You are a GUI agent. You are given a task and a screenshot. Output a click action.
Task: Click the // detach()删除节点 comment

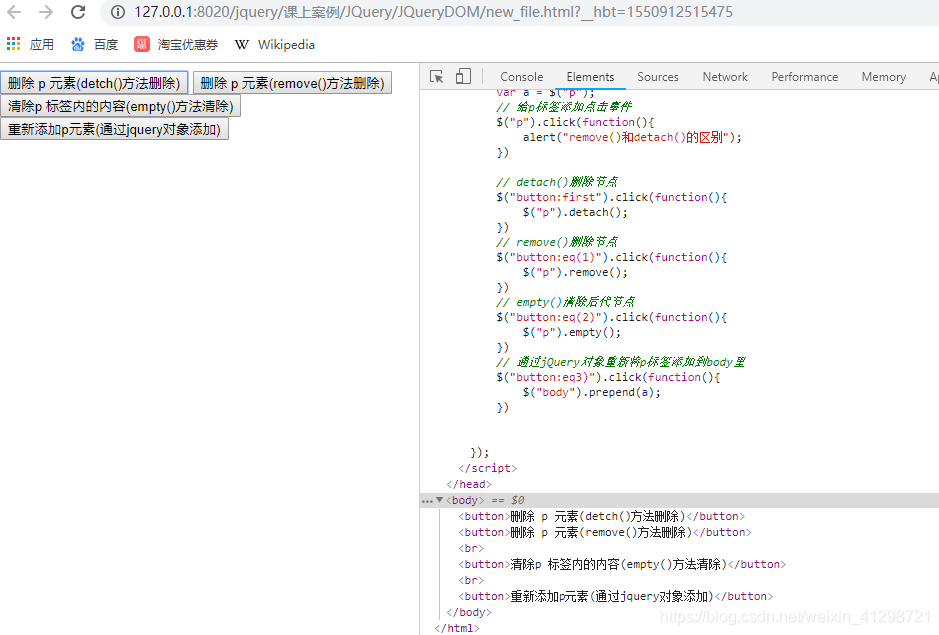click(557, 182)
